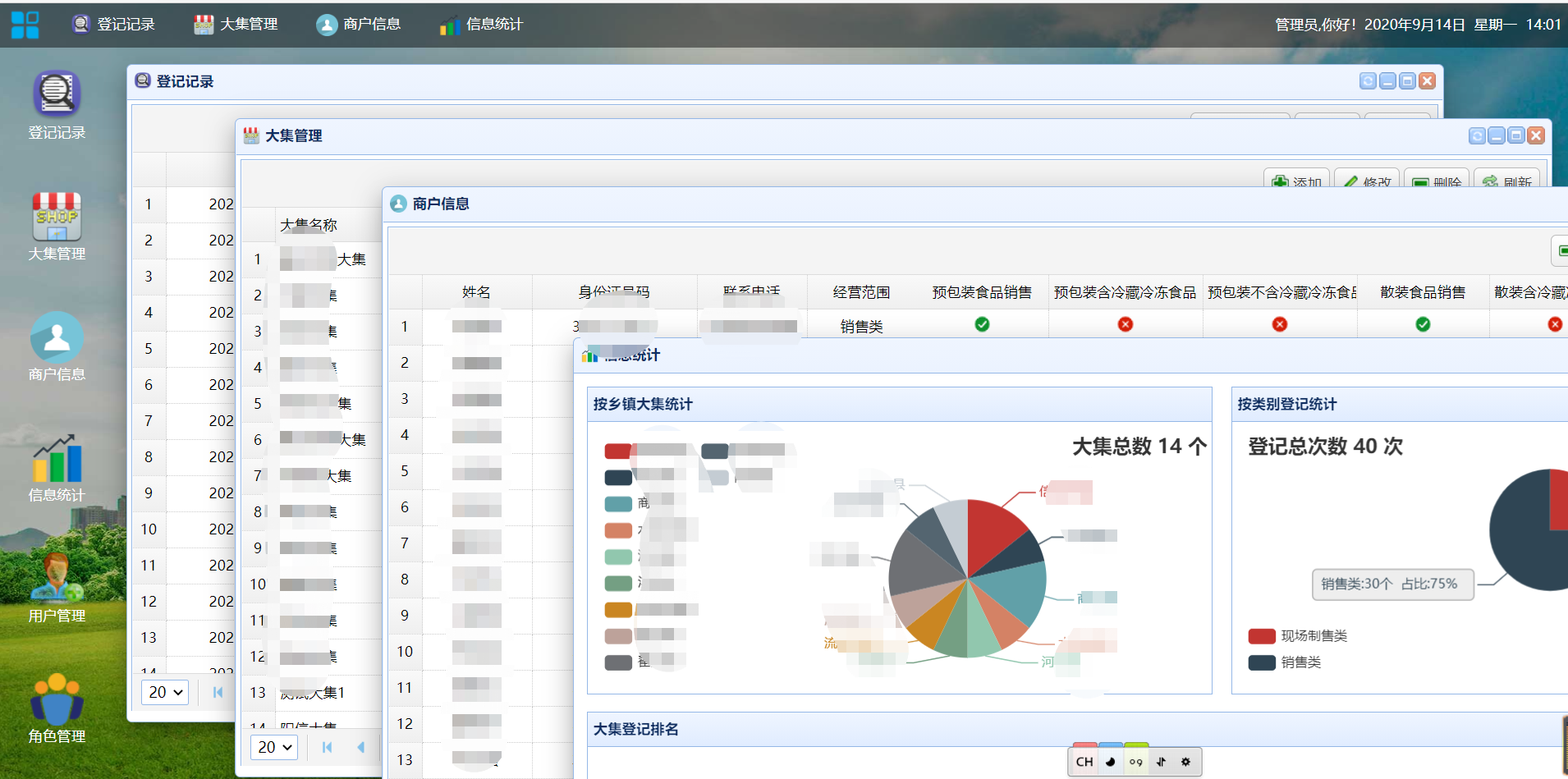This screenshot has width=1568, height=779.
Task: Open 大集管理 from the top menu
Action: (x=236, y=25)
